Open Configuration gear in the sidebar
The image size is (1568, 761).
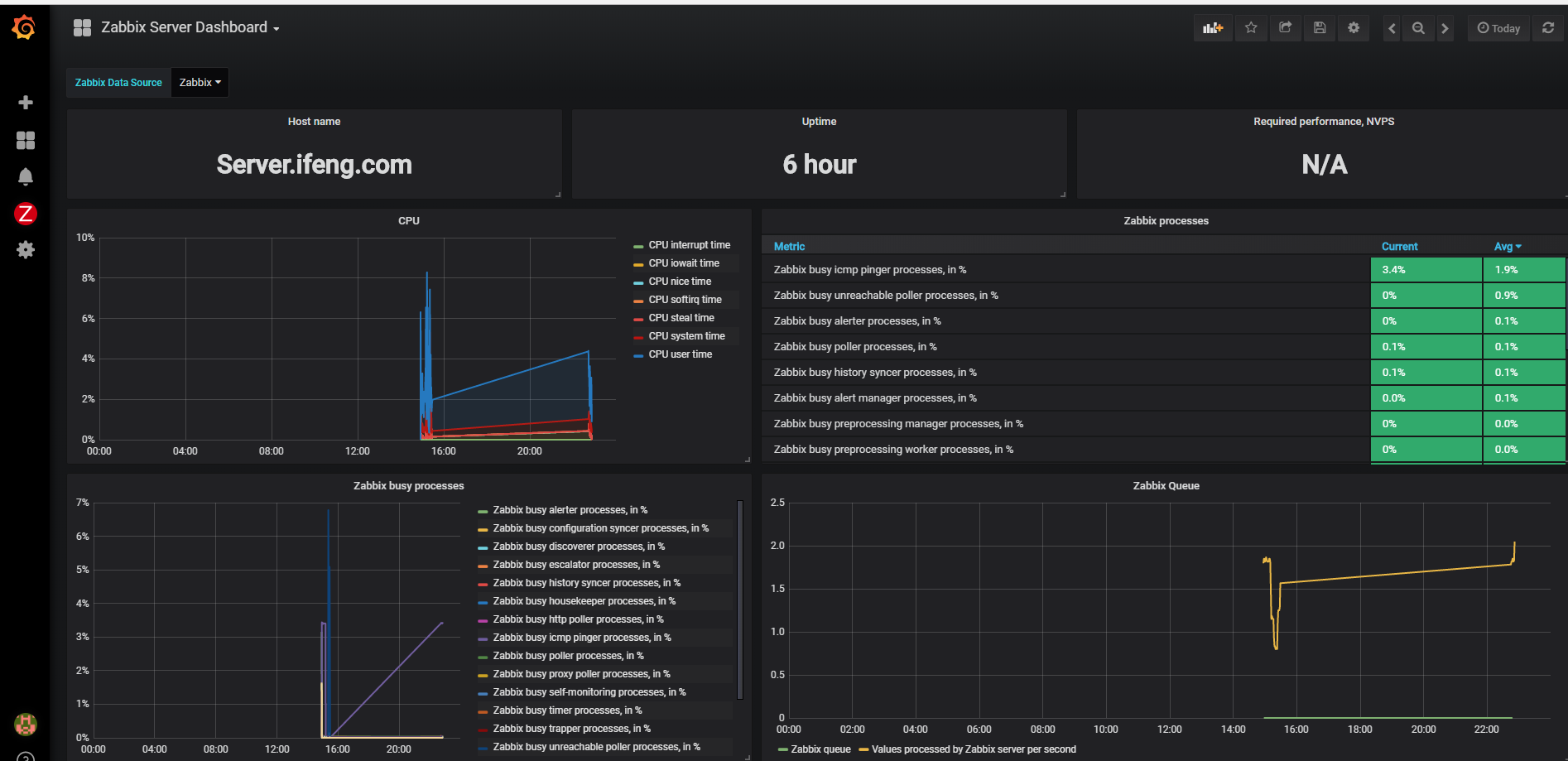click(26, 249)
